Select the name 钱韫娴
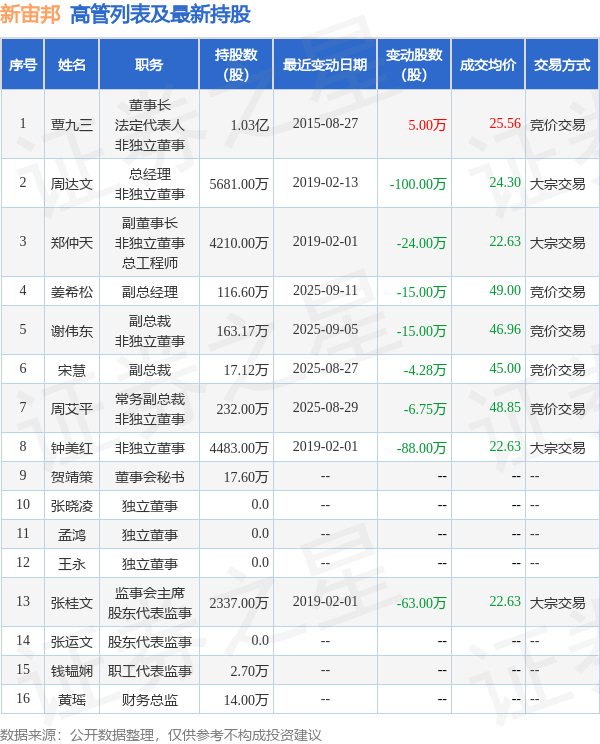The width and height of the screenshot is (600, 744). click(72, 670)
